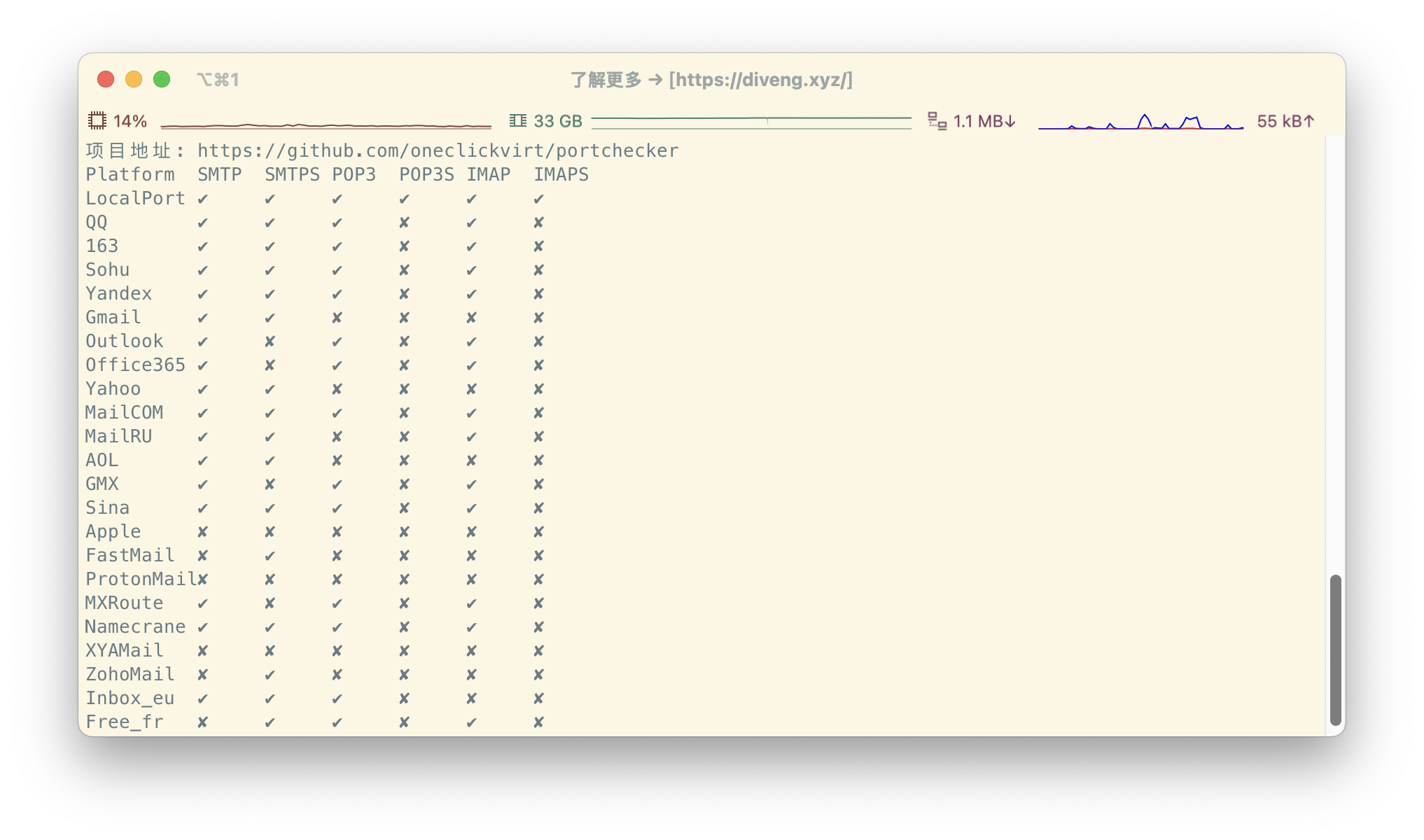This screenshot has width=1424, height=840.
Task: Click the memory icon beside 33 GB
Action: click(x=518, y=121)
